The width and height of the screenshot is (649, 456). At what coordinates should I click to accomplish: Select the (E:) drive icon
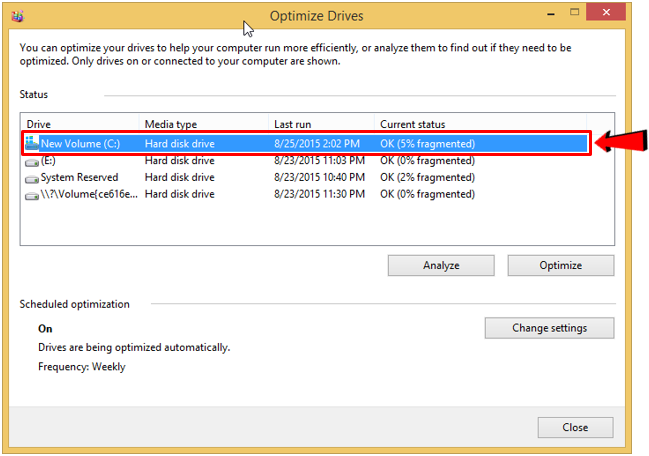32,163
